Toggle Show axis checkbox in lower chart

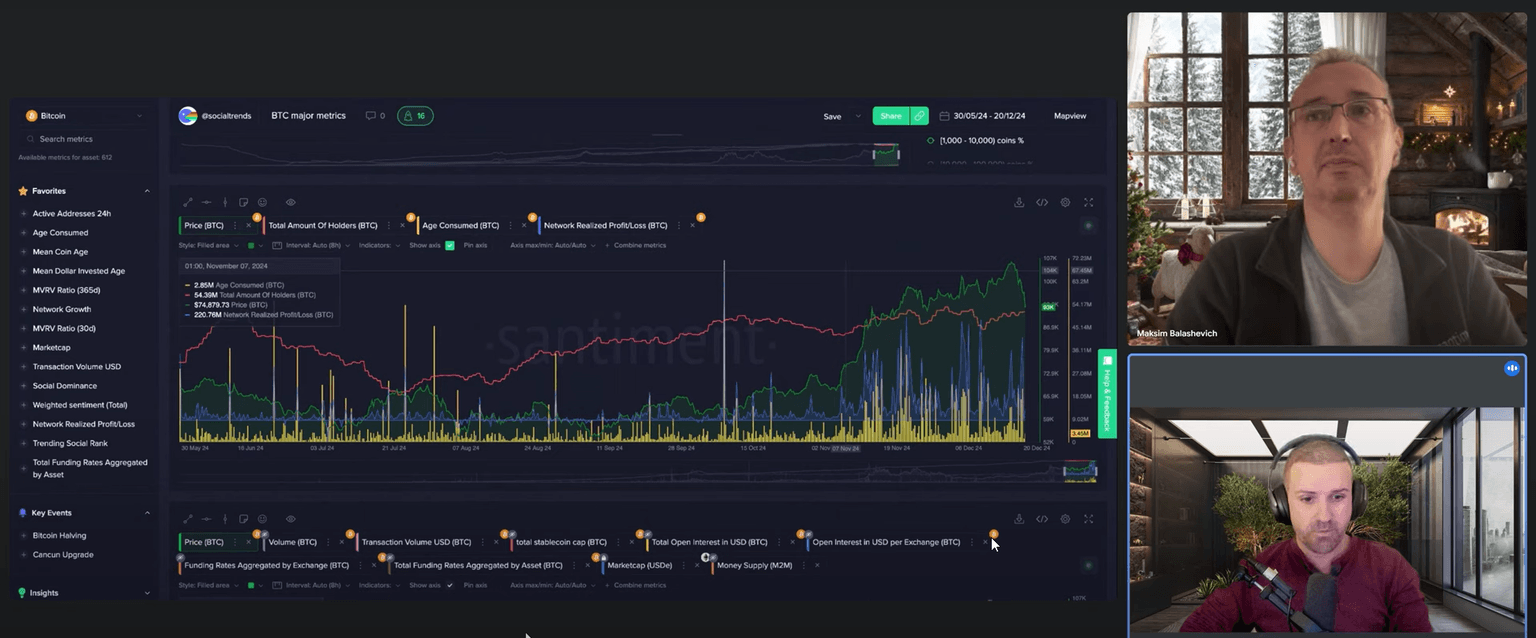(x=450, y=585)
